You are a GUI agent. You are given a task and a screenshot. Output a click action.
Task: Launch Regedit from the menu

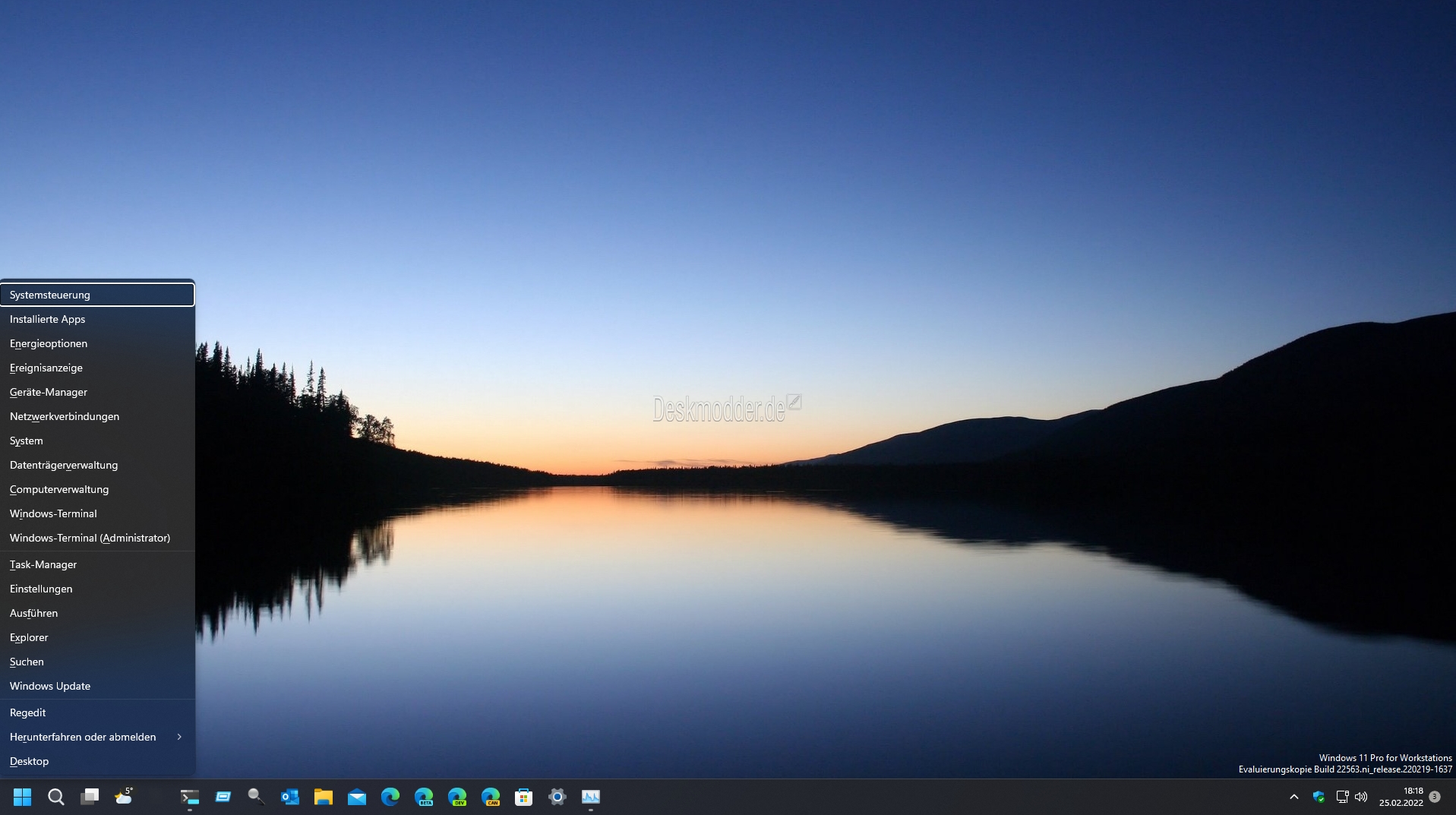point(97,712)
